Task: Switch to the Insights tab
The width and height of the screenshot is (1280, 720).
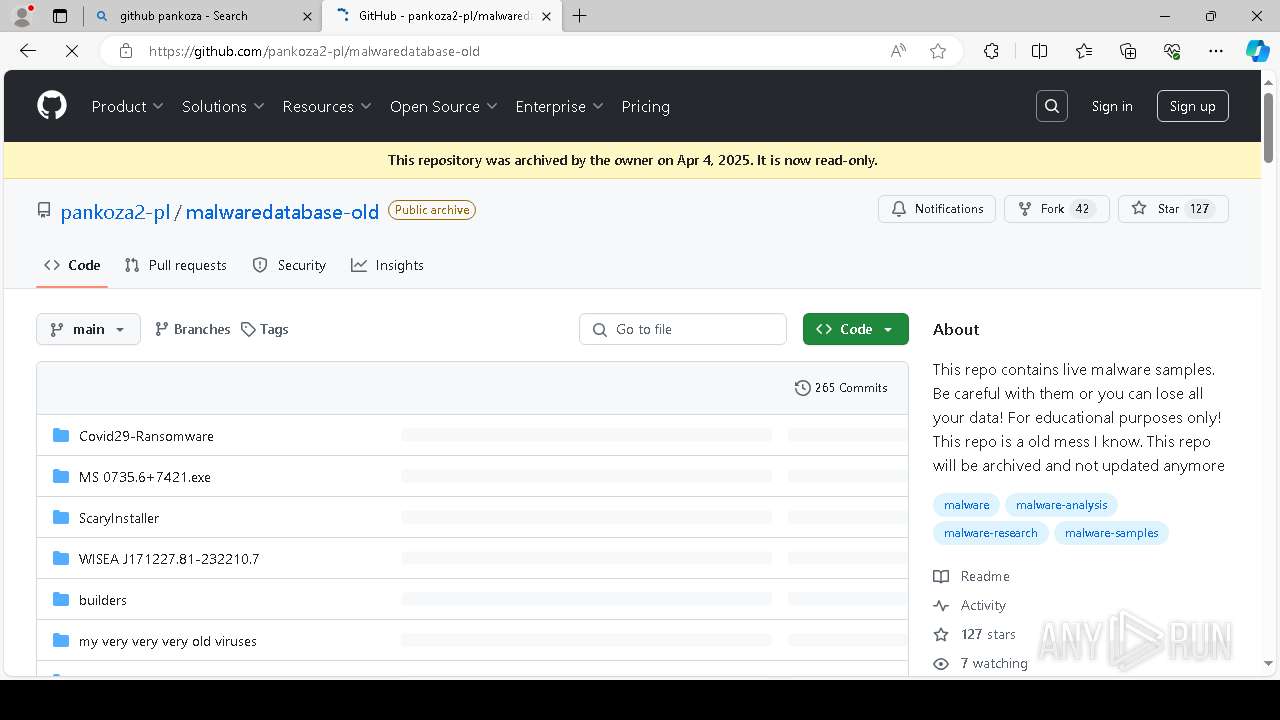Action: point(388,265)
